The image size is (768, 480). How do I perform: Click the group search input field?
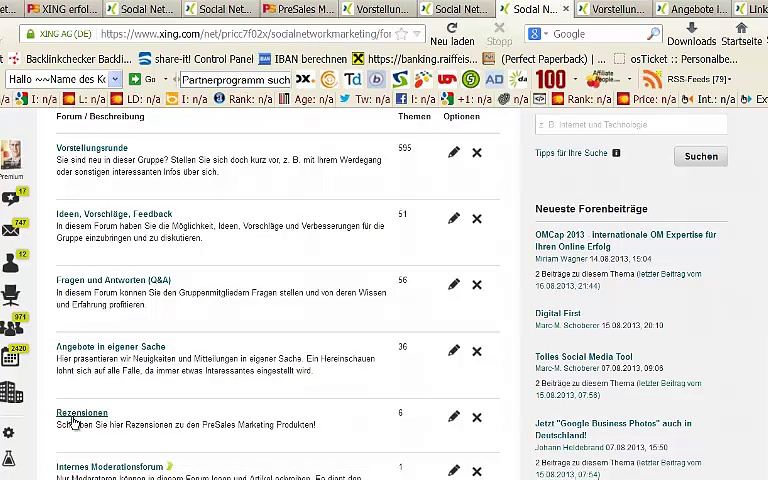tap(631, 125)
